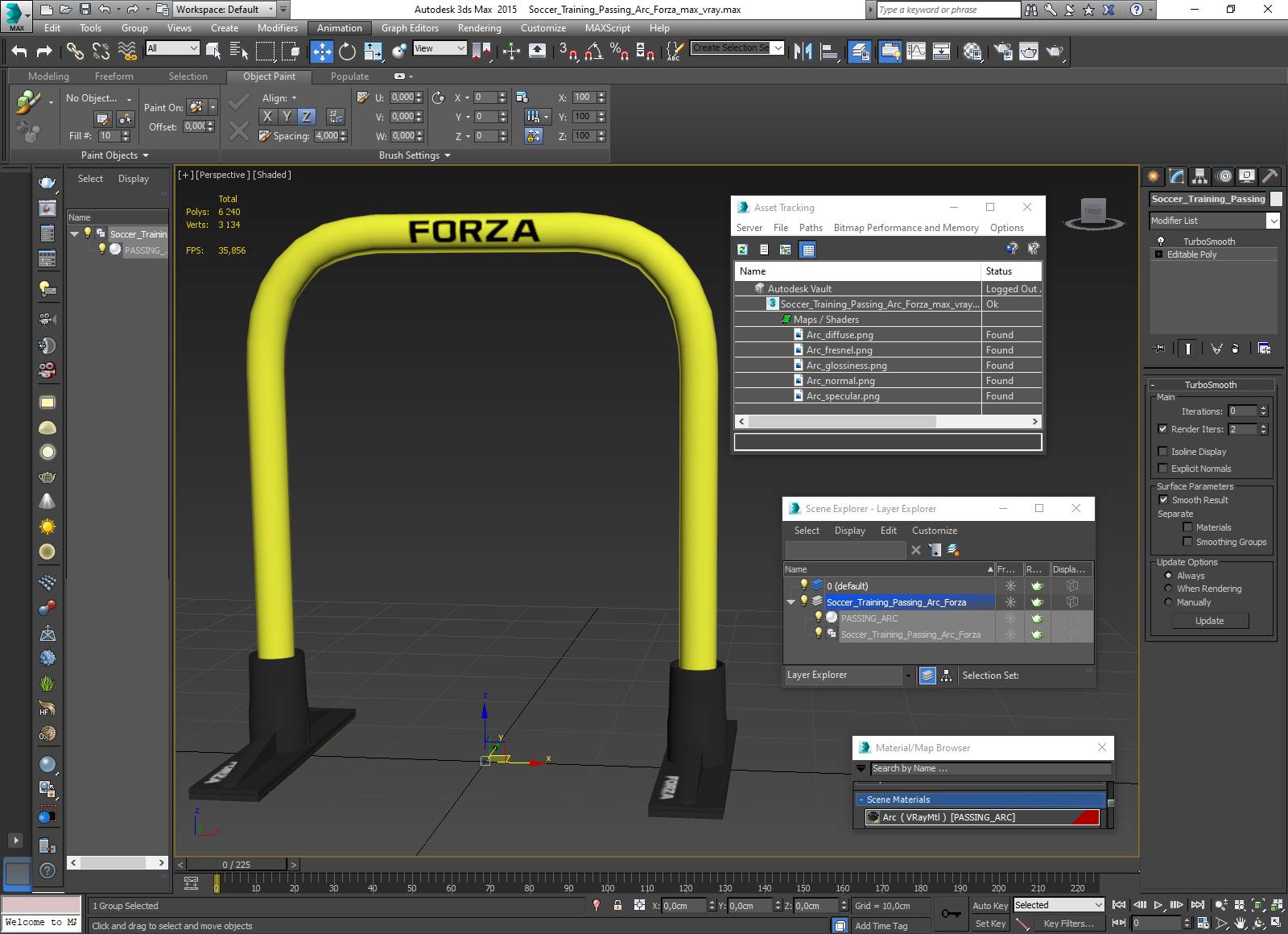1288x934 pixels.
Task: Click the Undo arrow in main toolbar
Action: pos(19,51)
